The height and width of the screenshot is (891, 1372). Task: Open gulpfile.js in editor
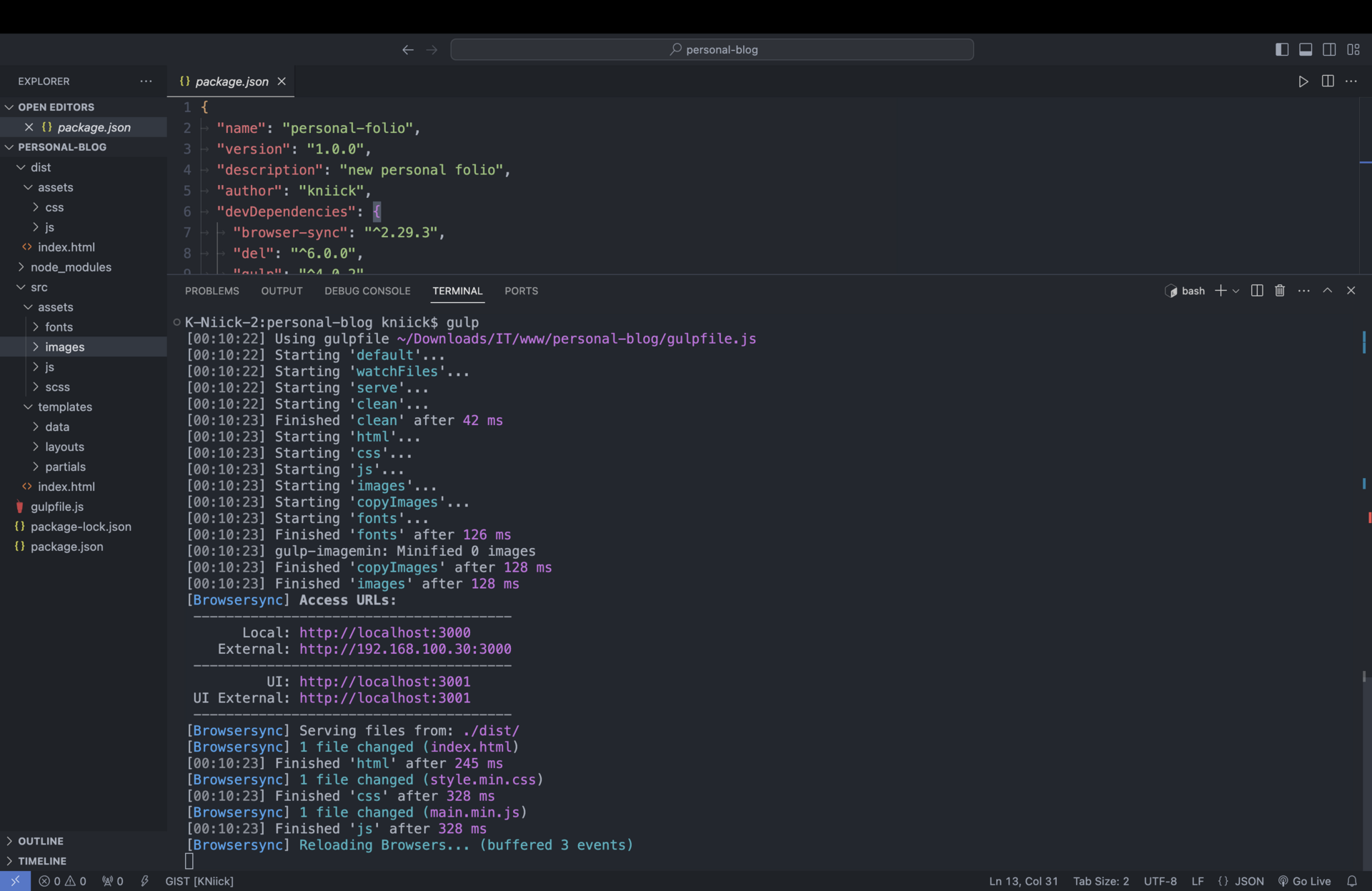coord(57,506)
